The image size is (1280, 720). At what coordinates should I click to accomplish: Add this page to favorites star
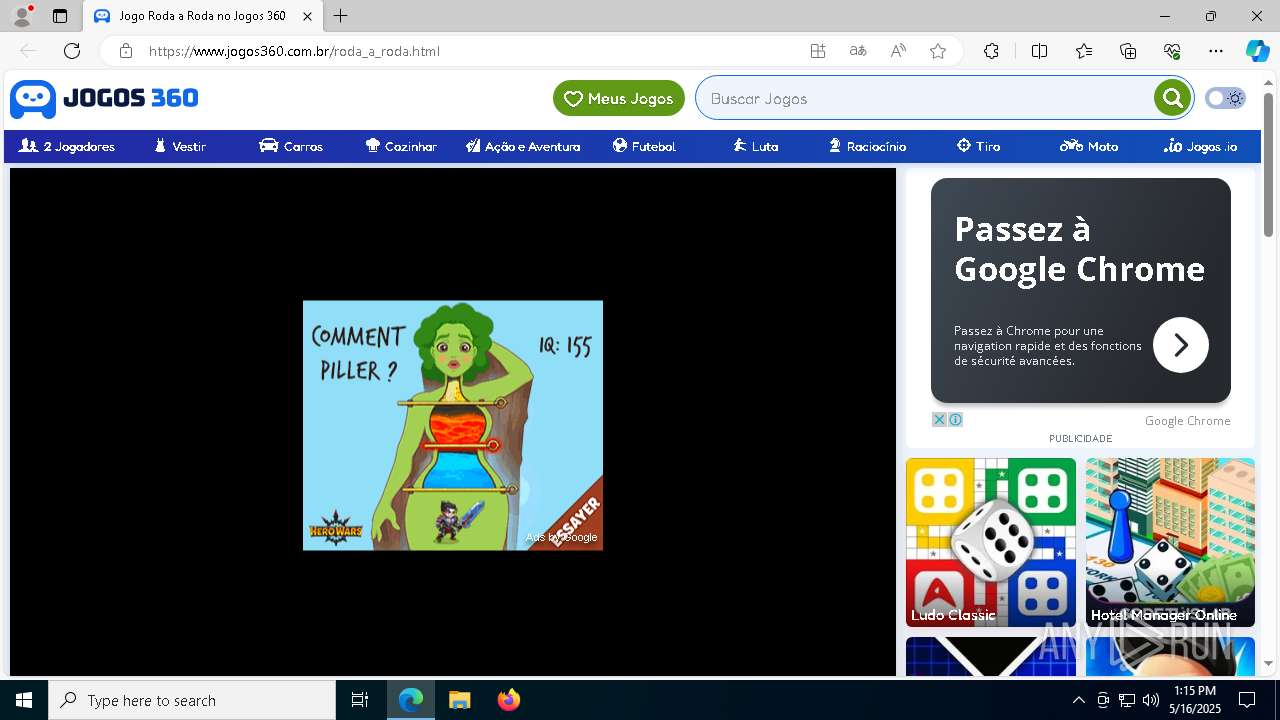(938, 51)
